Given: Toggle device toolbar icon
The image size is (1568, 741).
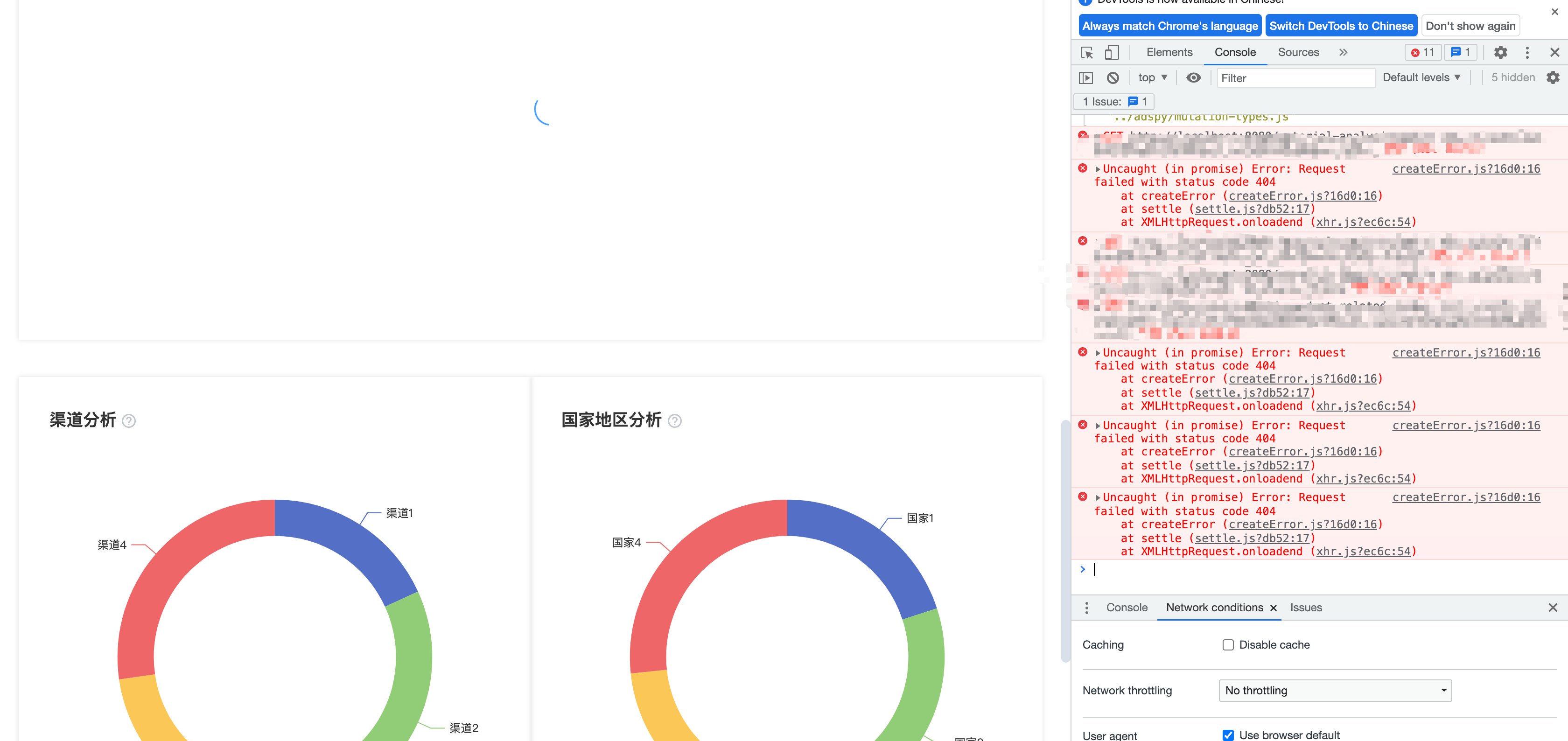Looking at the screenshot, I should [1112, 52].
